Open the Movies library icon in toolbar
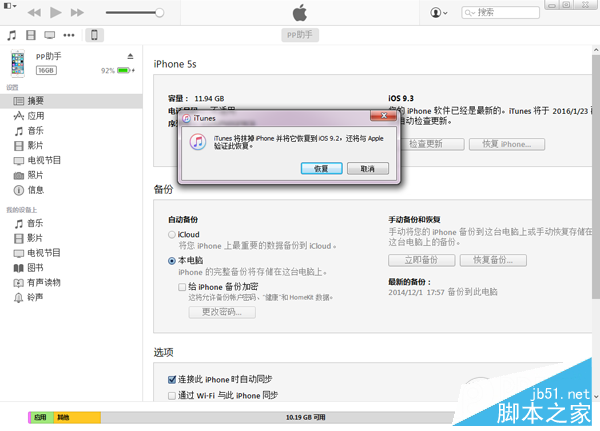The width and height of the screenshot is (600, 431). pyautogui.click(x=31, y=35)
